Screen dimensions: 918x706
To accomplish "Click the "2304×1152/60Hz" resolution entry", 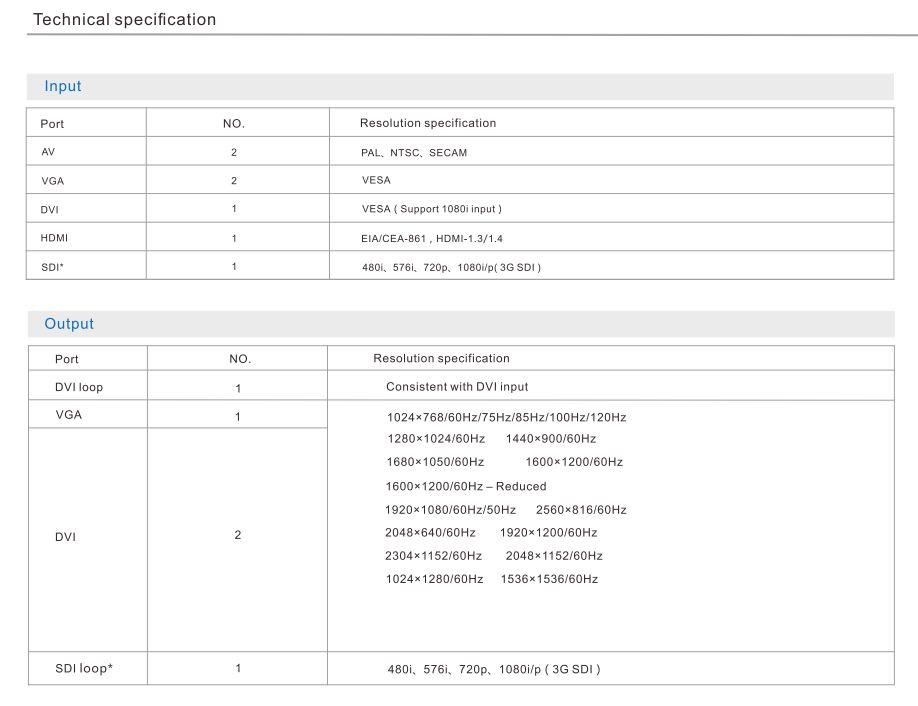I will click(433, 556).
